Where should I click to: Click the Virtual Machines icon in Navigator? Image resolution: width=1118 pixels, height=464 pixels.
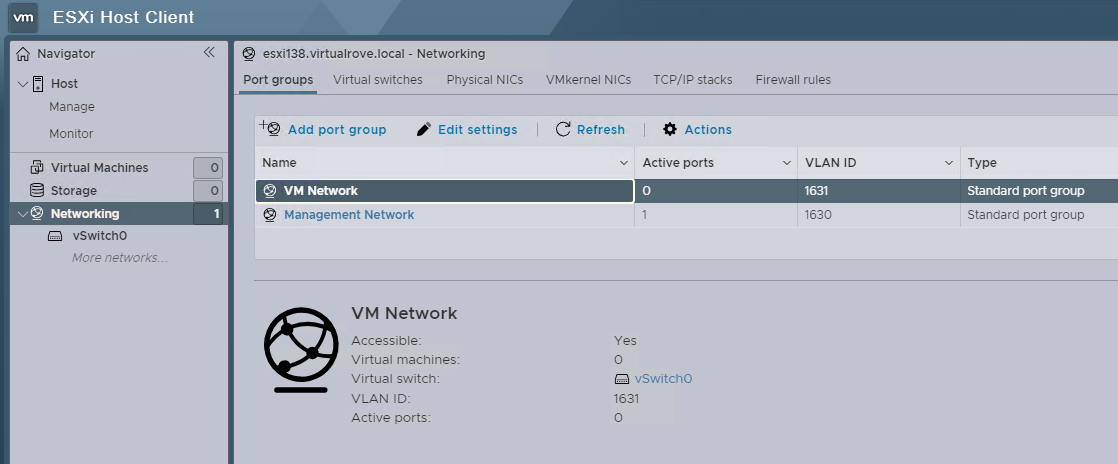coord(37,167)
